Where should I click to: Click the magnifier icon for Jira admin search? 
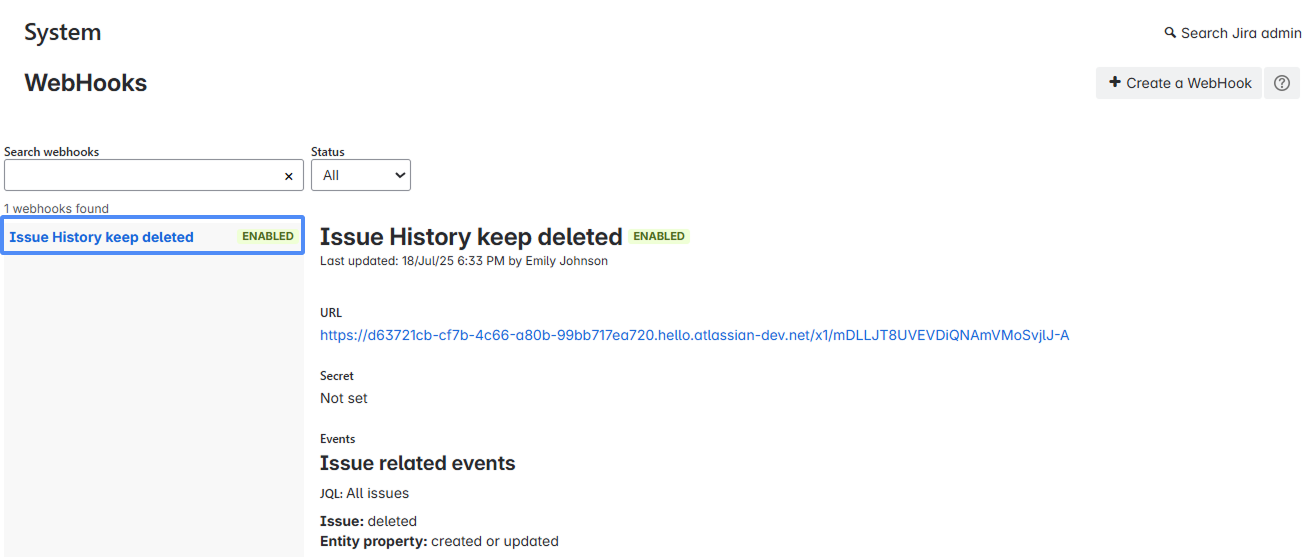coord(1170,33)
